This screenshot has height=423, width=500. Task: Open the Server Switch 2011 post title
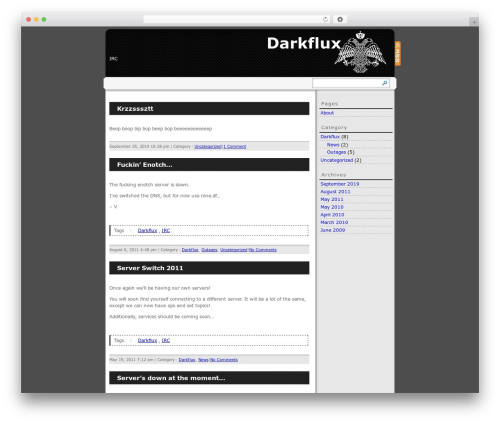pos(150,268)
